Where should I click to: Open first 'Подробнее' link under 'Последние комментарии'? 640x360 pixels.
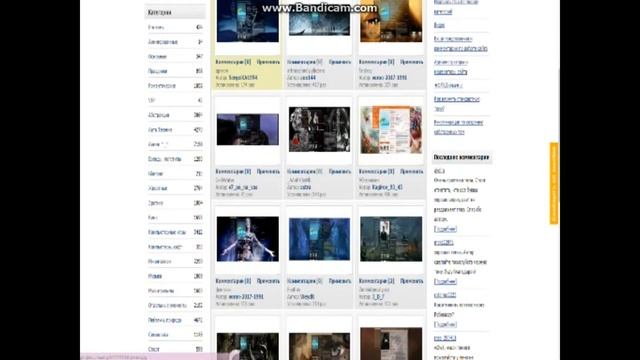tap(445, 229)
